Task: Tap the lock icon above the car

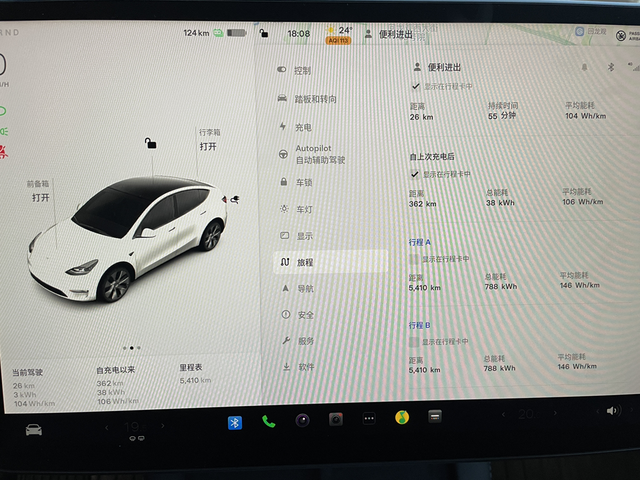Action: coord(150,143)
